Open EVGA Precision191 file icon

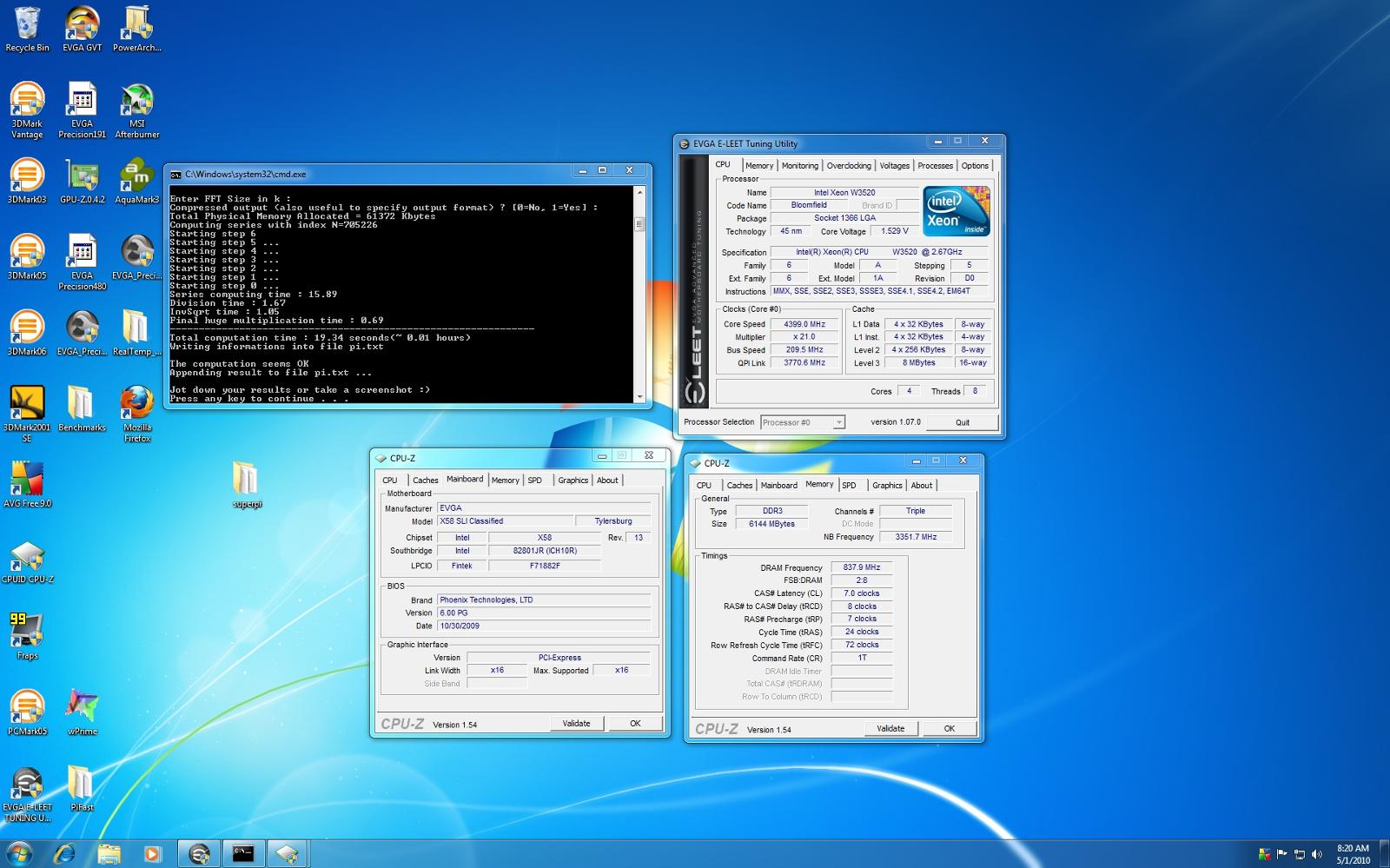(82, 110)
